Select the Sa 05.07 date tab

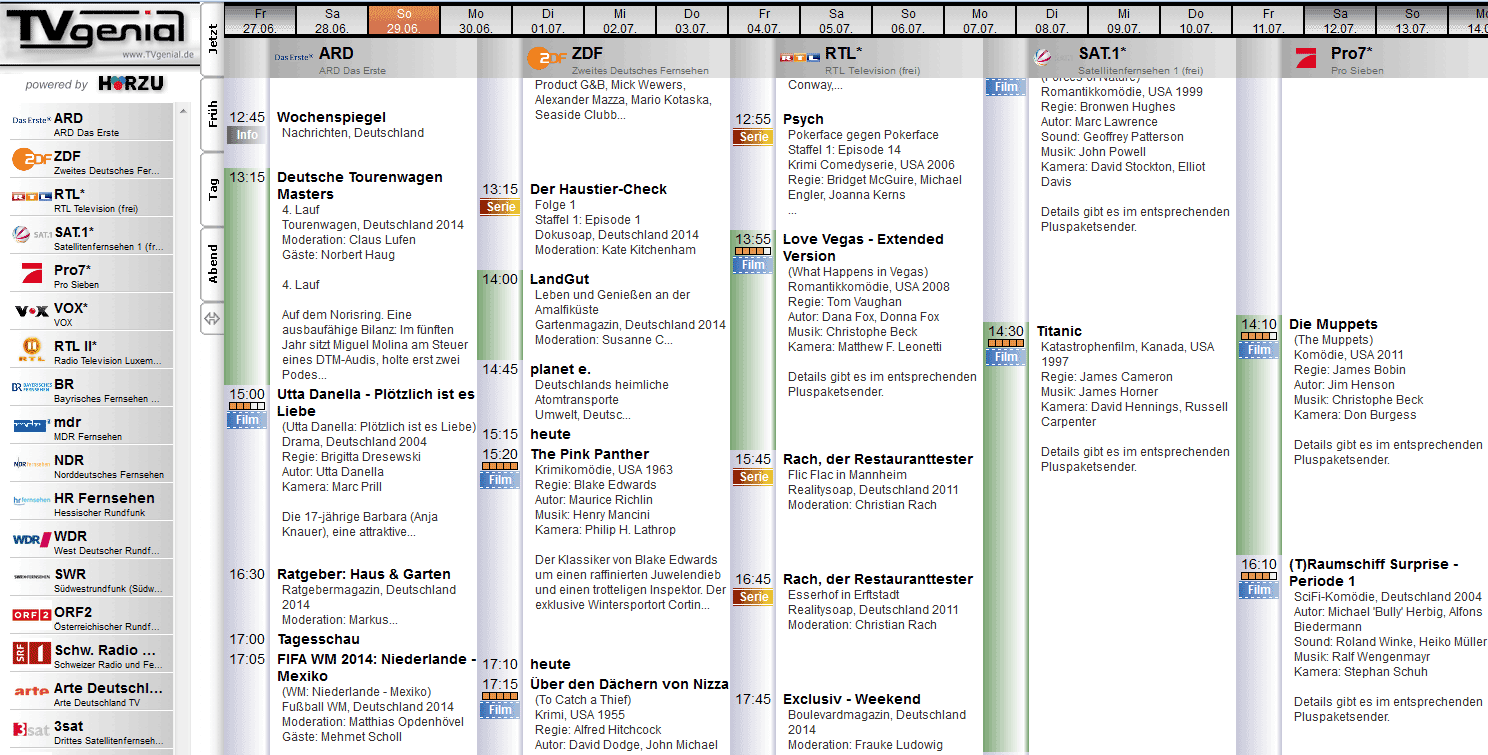coord(836,17)
